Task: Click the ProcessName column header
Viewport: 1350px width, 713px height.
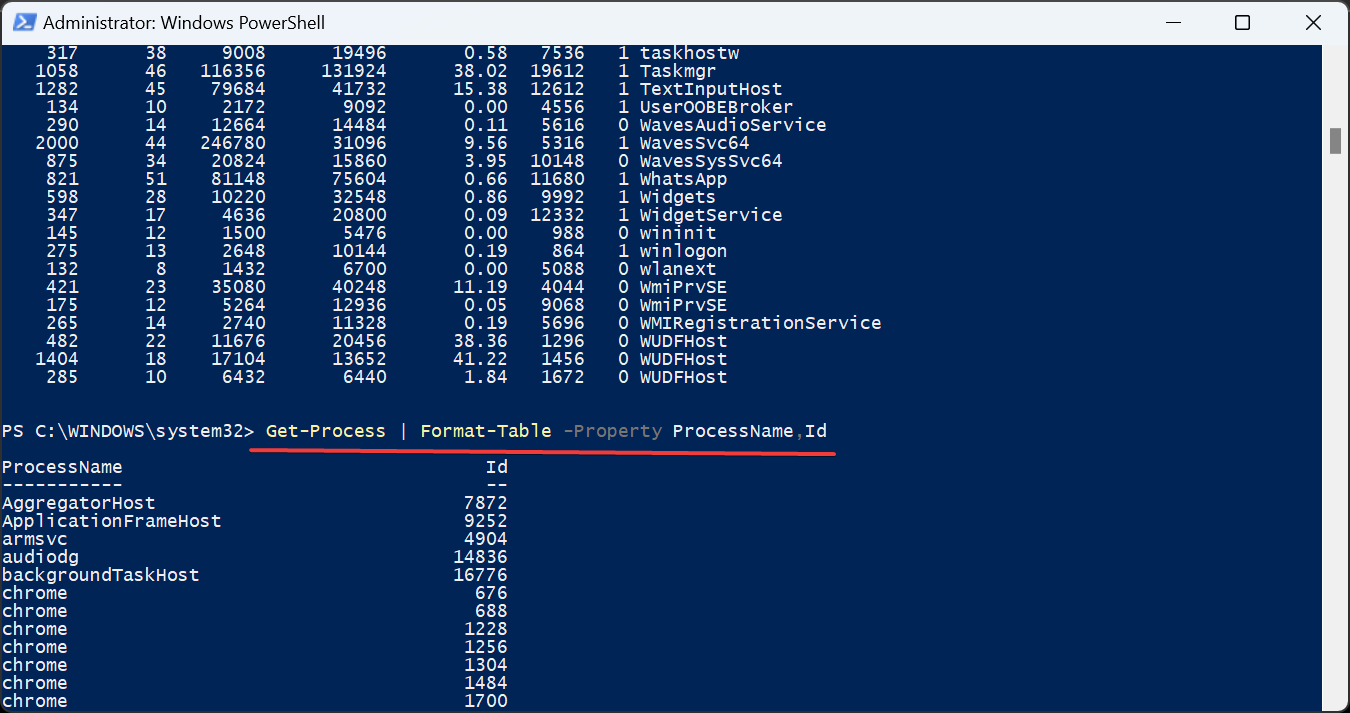Action: pyautogui.click(x=62, y=467)
